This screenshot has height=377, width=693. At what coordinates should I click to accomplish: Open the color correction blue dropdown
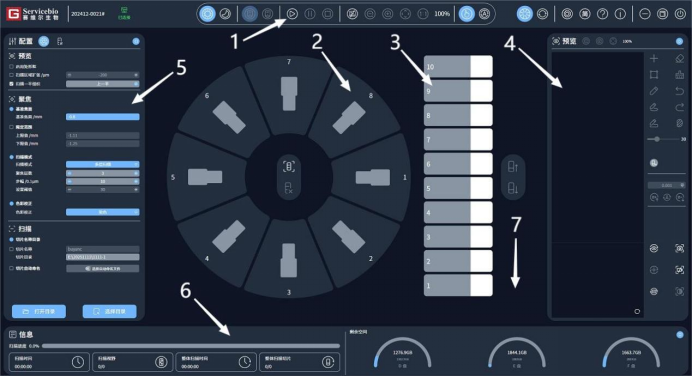[x=103, y=212]
